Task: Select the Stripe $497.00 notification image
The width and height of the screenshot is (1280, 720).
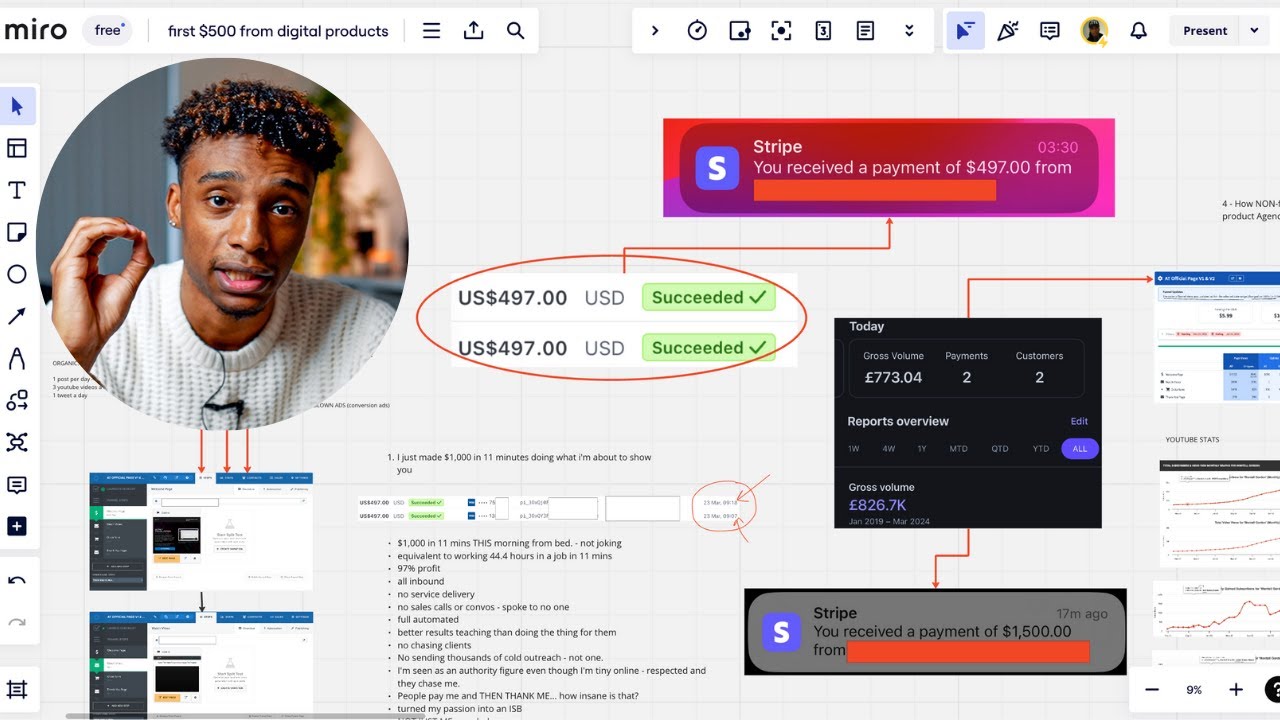Action: tap(889, 167)
